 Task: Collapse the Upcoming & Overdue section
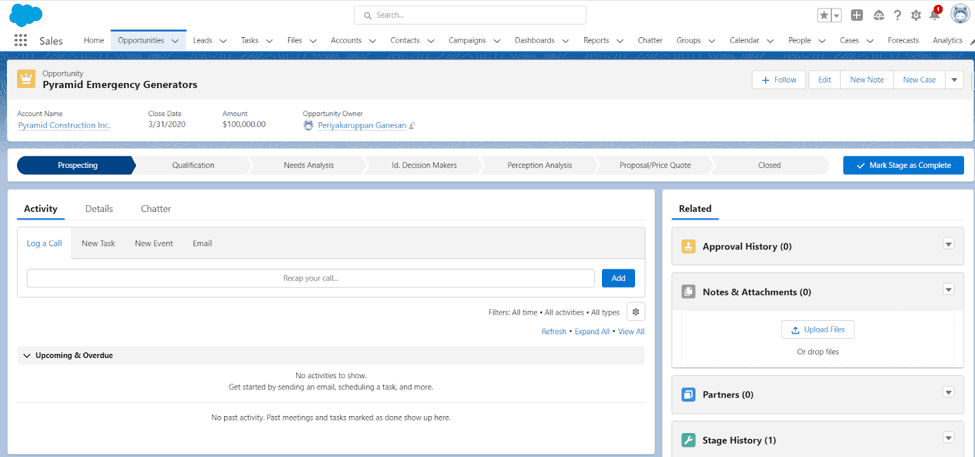pos(27,356)
